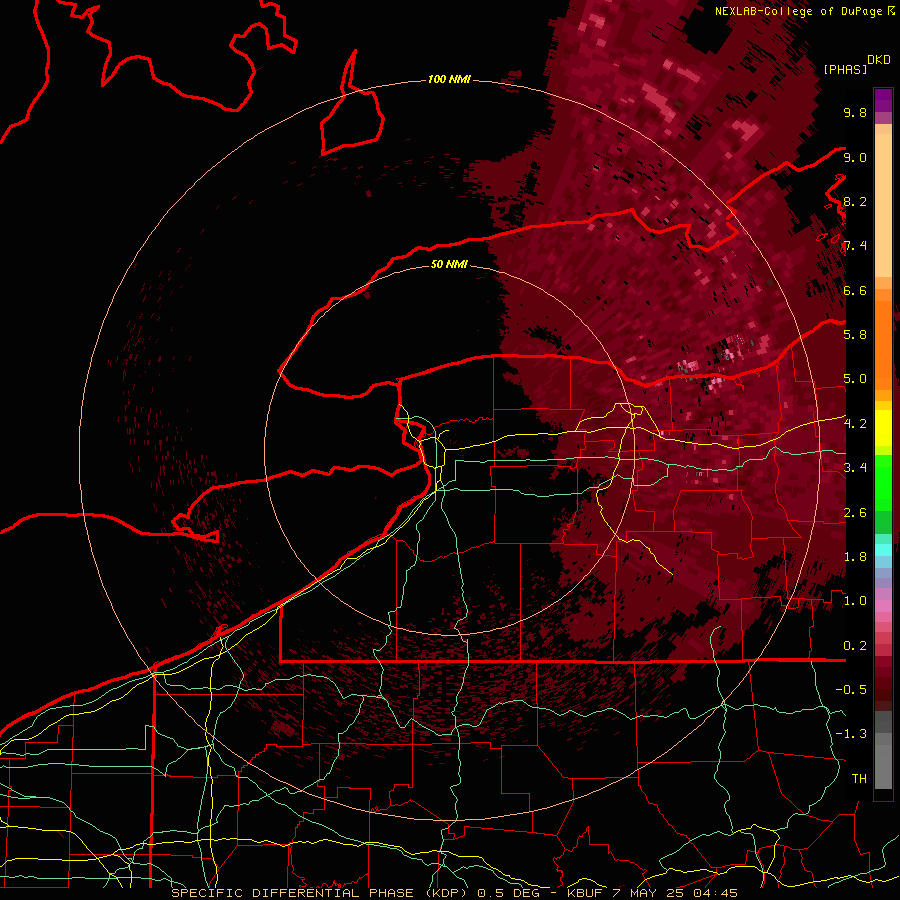The image size is (900, 900).
Task: Click the 0.2 value on the scale
Action: click(855, 646)
